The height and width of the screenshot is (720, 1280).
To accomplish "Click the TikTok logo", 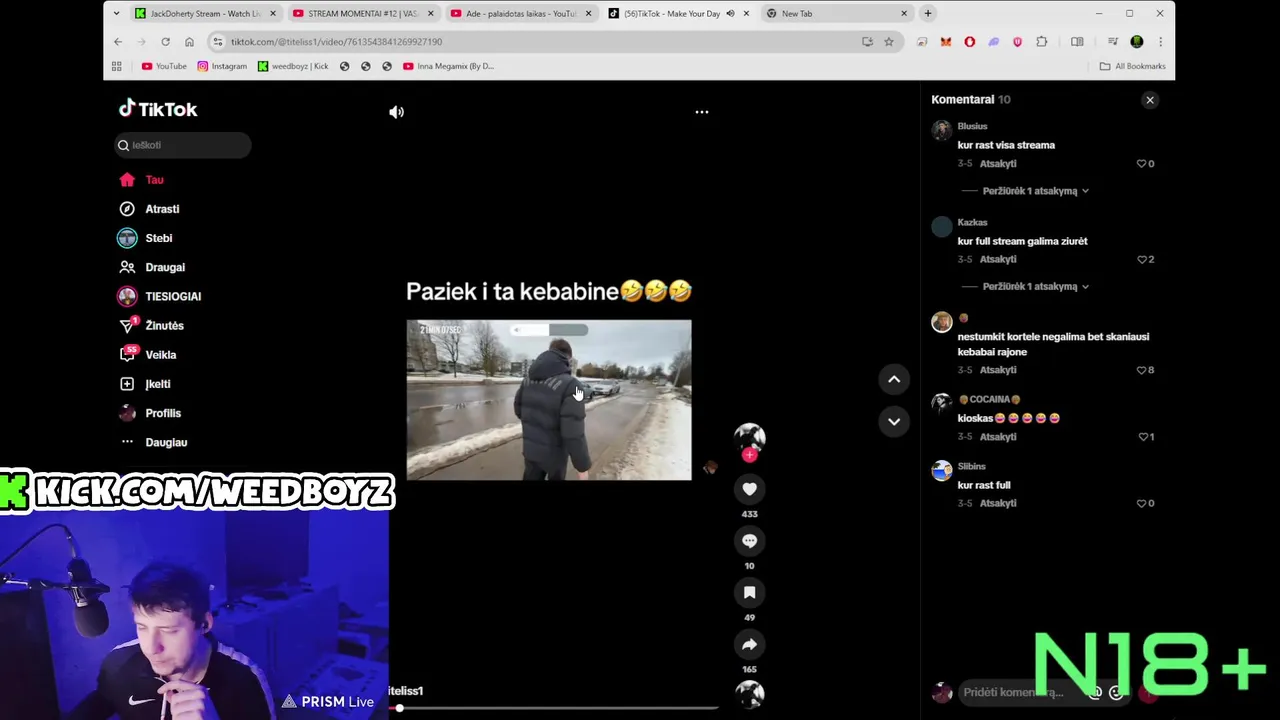I will [158, 109].
